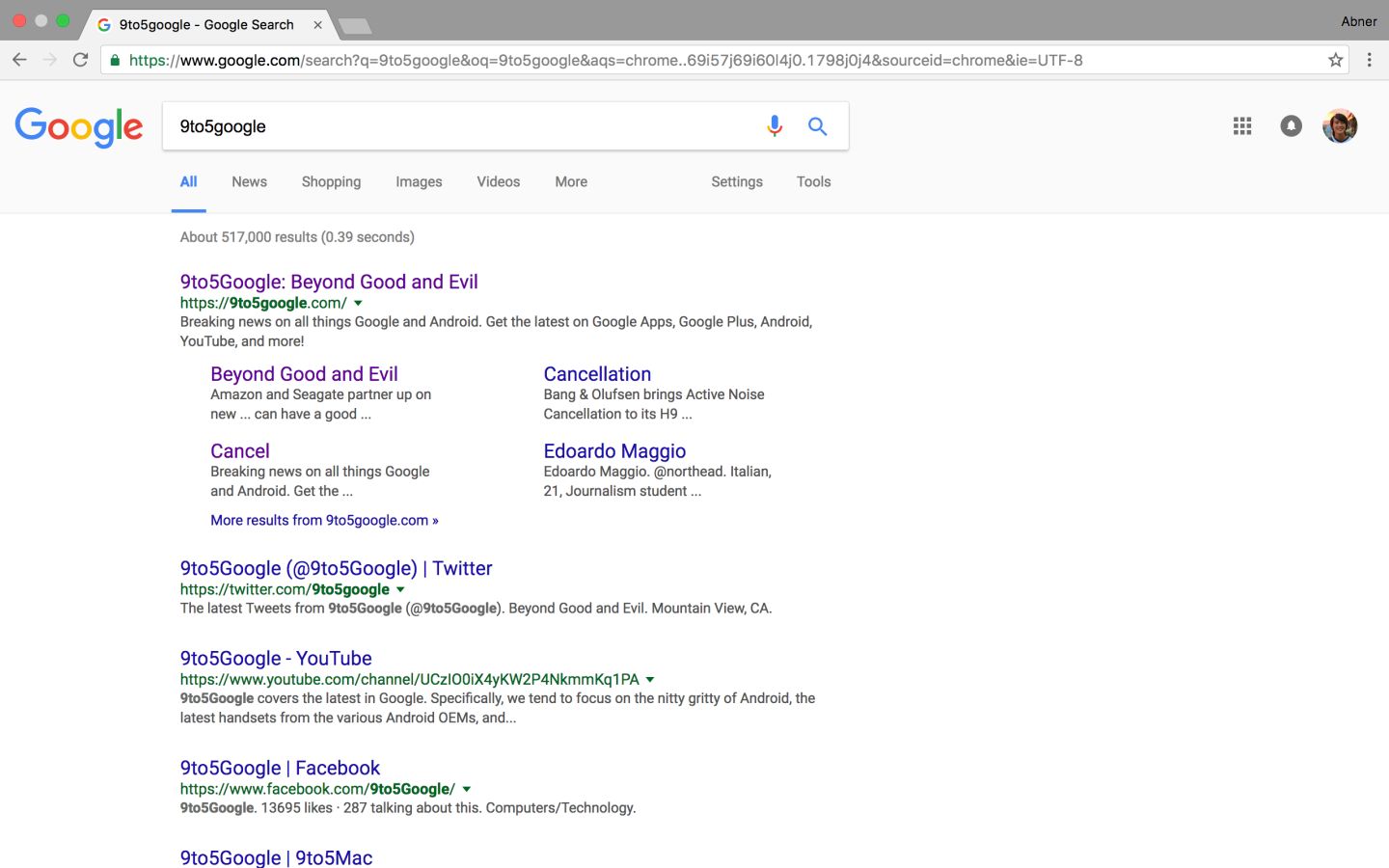Expand the dropdown arrow beside 9to5google.com URL
Viewport: 1389px width, 868px height.
pyautogui.click(x=359, y=304)
